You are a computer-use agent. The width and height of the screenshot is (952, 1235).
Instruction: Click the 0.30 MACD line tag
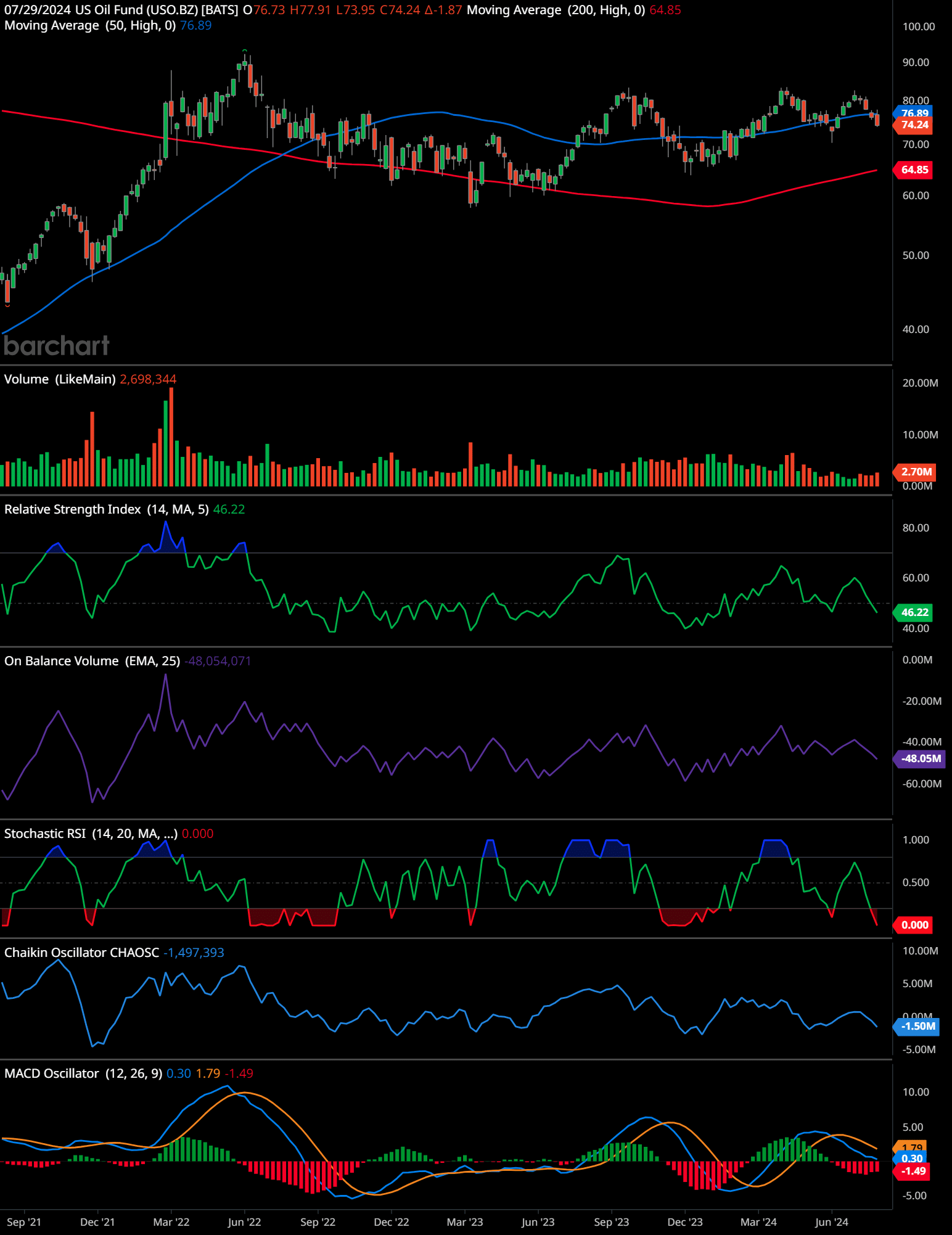click(x=911, y=1159)
